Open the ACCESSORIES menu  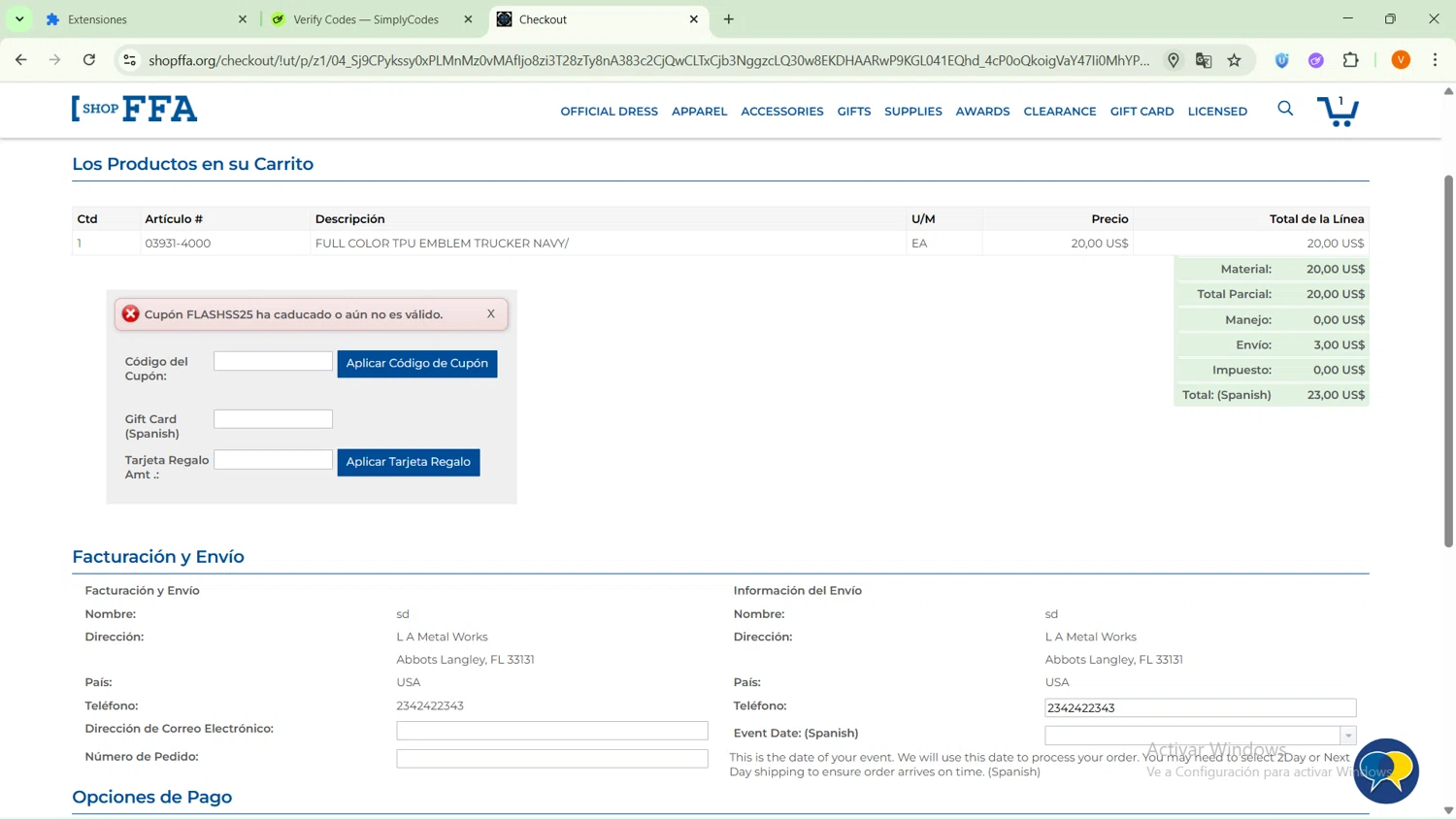tap(781, 112)
